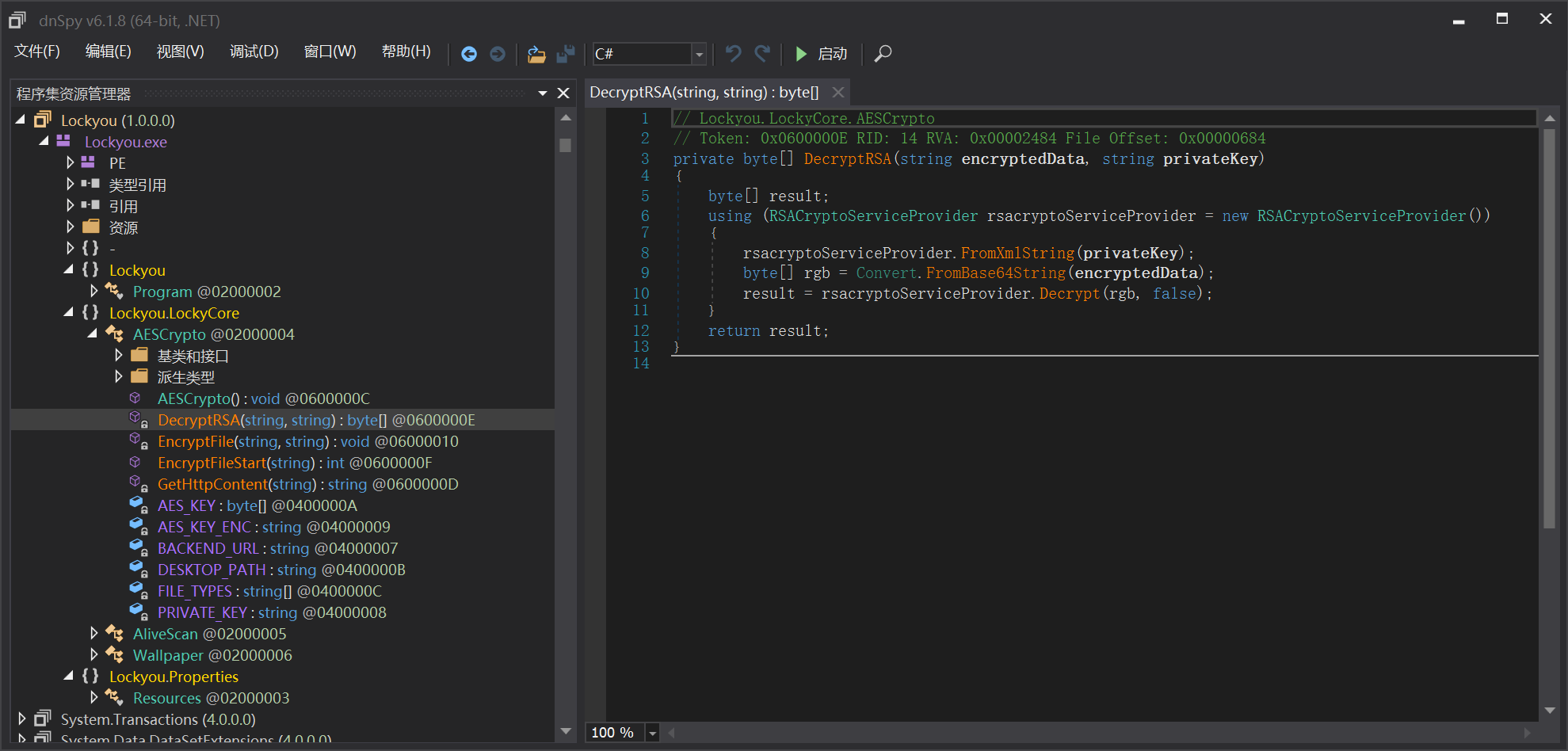Open the C# language dropdown
The image size is (1568, 751).
click(699, 54)
